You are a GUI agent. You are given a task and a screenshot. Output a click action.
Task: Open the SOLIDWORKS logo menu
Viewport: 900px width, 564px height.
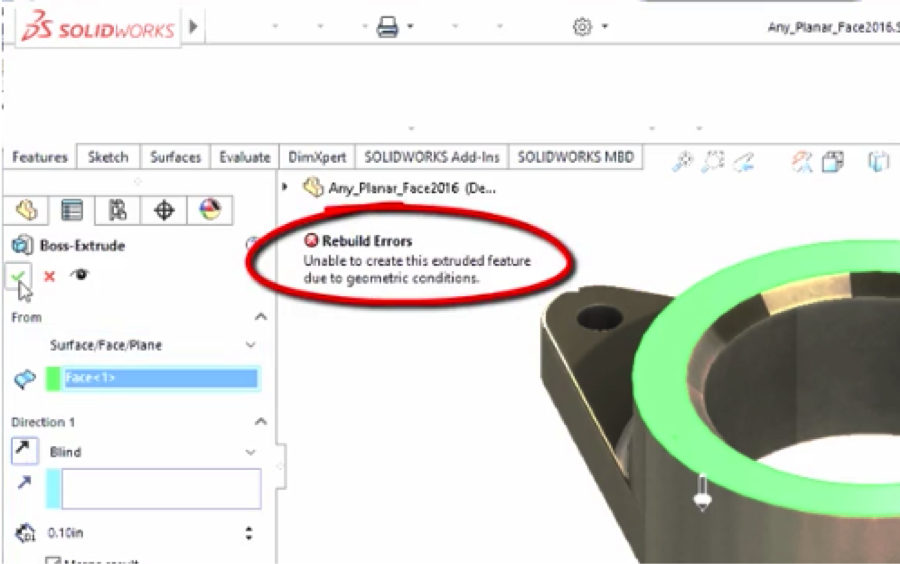pos(98,28)
